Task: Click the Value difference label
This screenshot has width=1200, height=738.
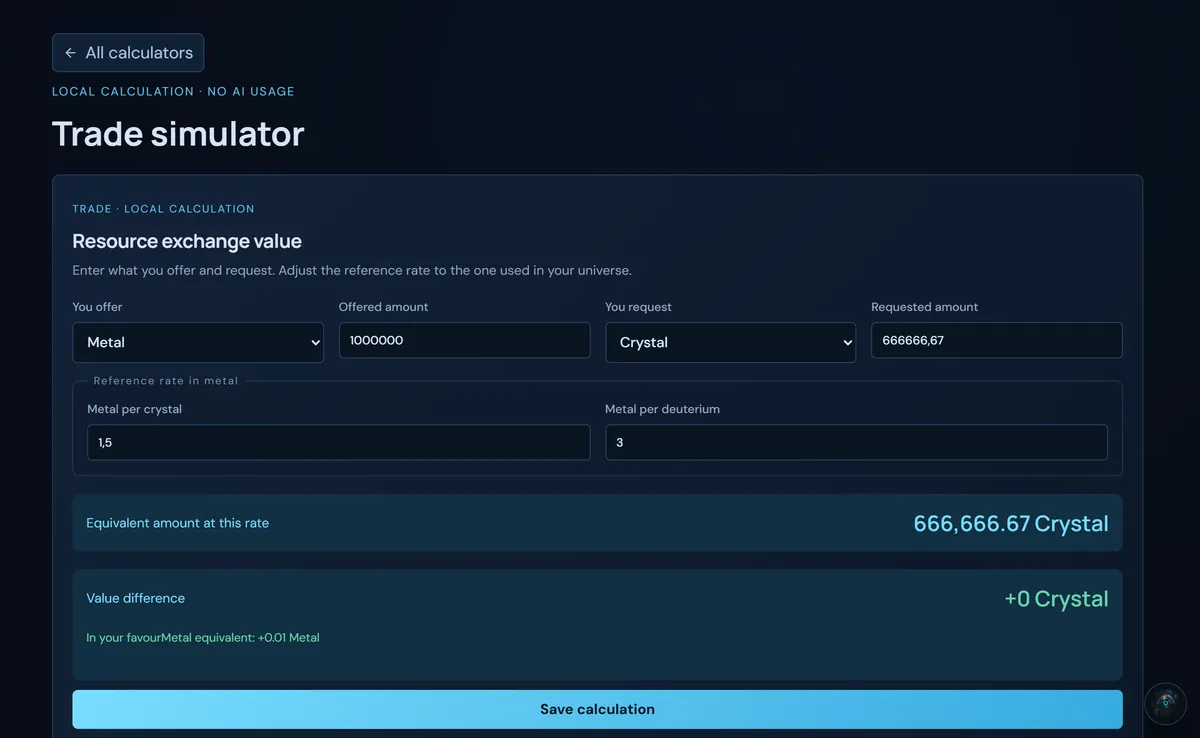Action: point(136,598)
